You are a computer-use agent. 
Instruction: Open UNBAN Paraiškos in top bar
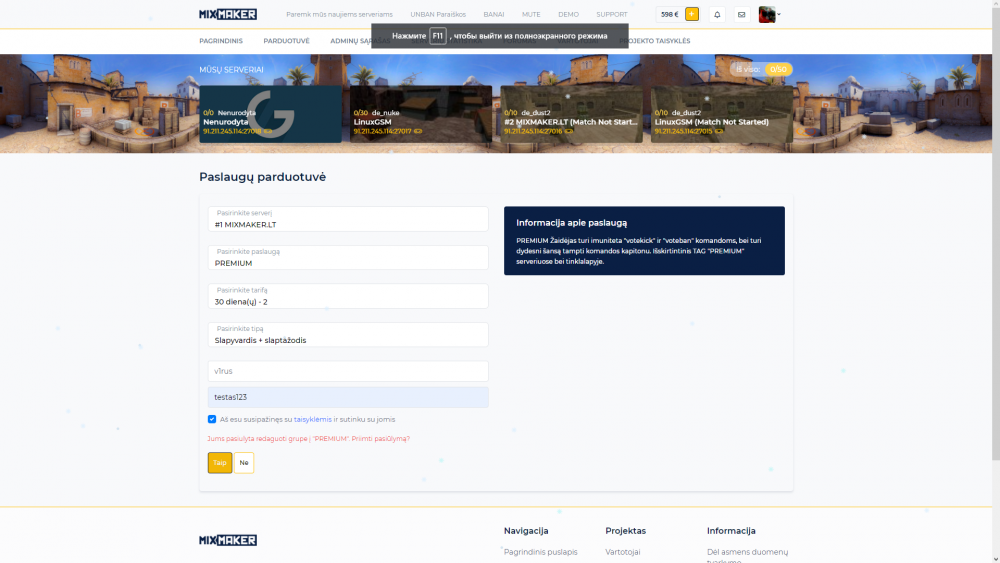pyautogui.click(x=438, y=14)
